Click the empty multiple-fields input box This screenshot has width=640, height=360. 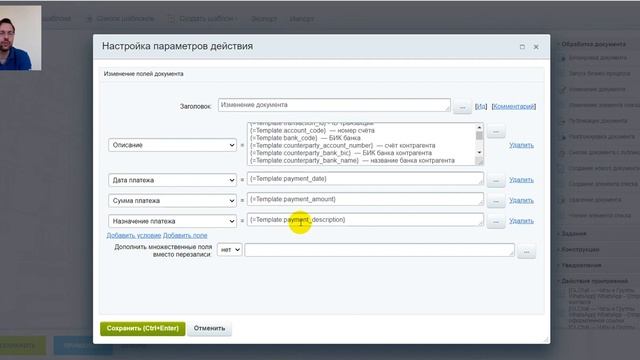[x=380, y=250]
